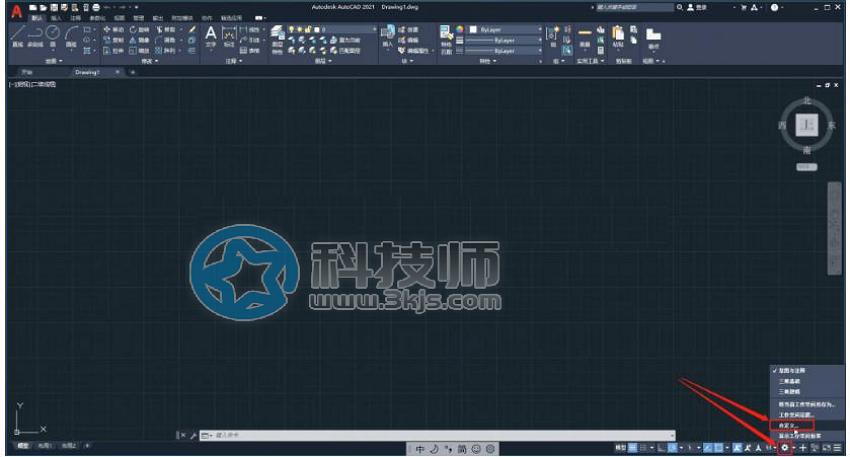Open the Layer Properties manager

pos(278,38)
